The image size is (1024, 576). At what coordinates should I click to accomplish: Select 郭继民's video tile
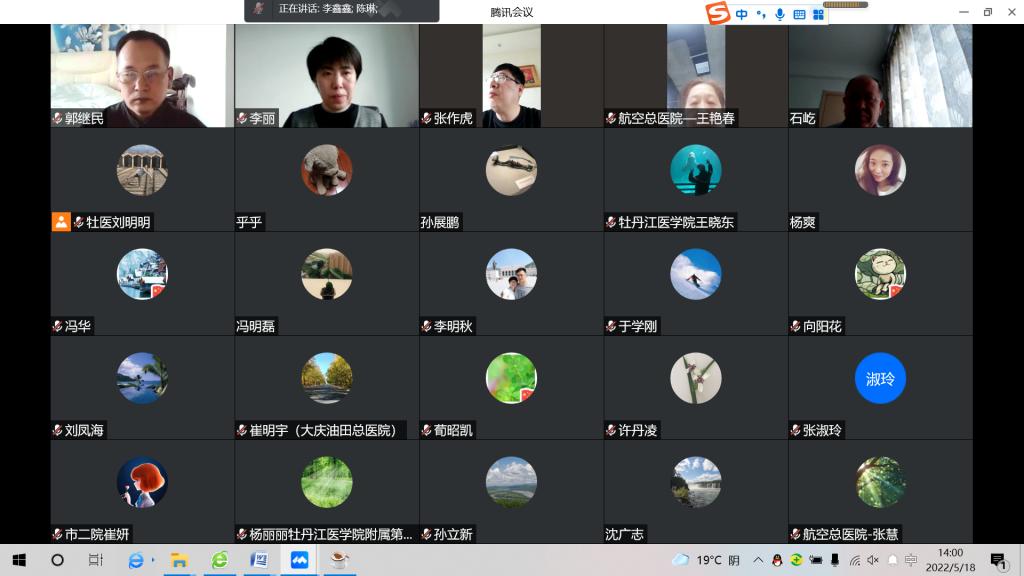[x=142, y=75]
